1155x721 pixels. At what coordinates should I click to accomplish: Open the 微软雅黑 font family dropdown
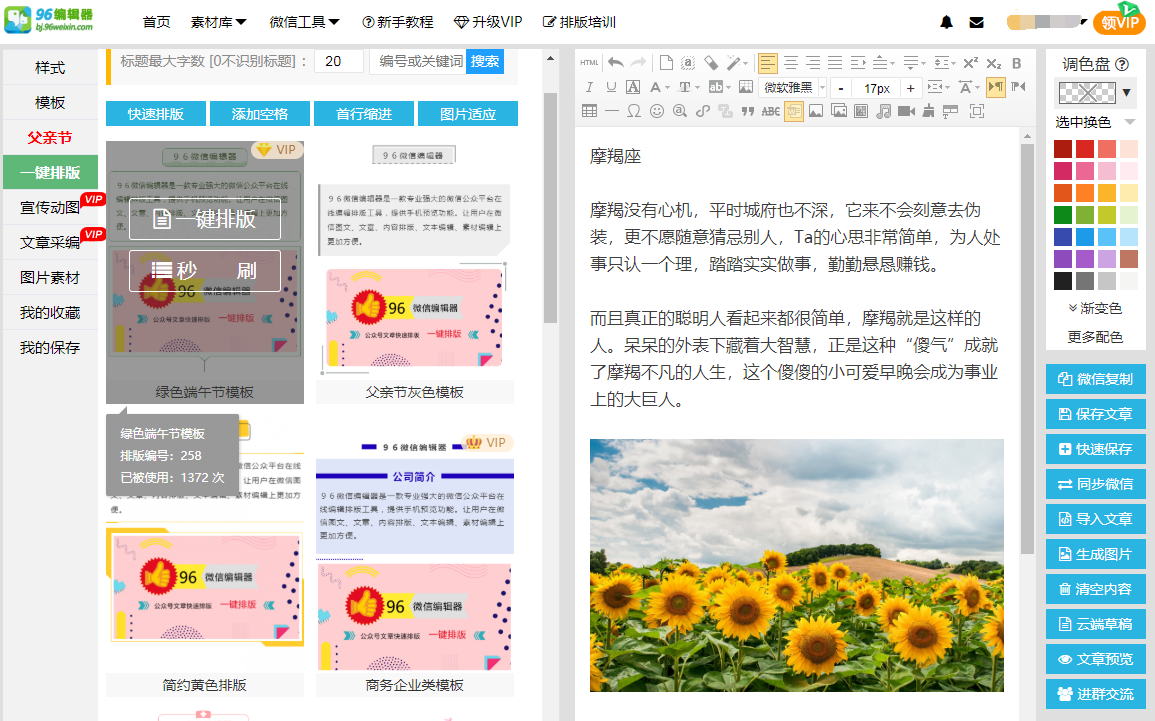tap(788, 88)
